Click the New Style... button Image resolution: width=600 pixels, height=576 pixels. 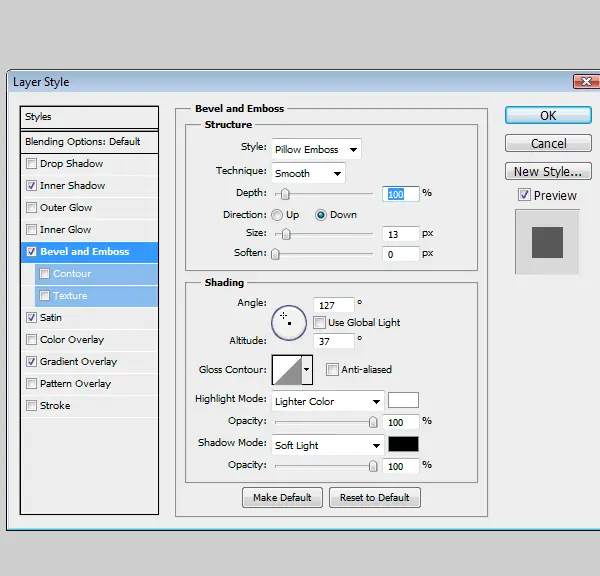548,171
